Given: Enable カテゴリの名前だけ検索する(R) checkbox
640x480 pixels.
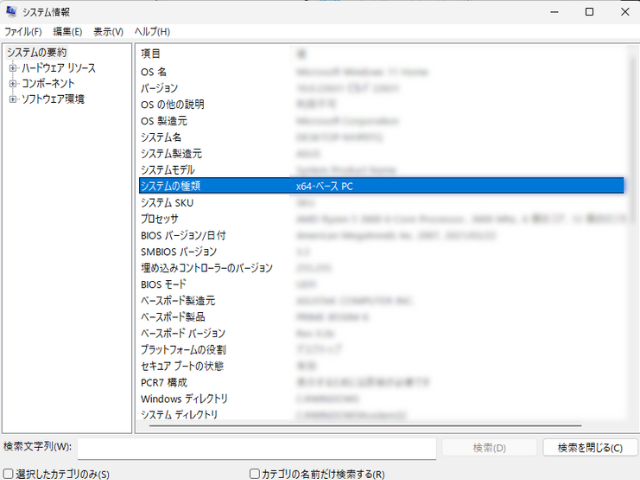Looking at the screenshot, I should (254, 473).
